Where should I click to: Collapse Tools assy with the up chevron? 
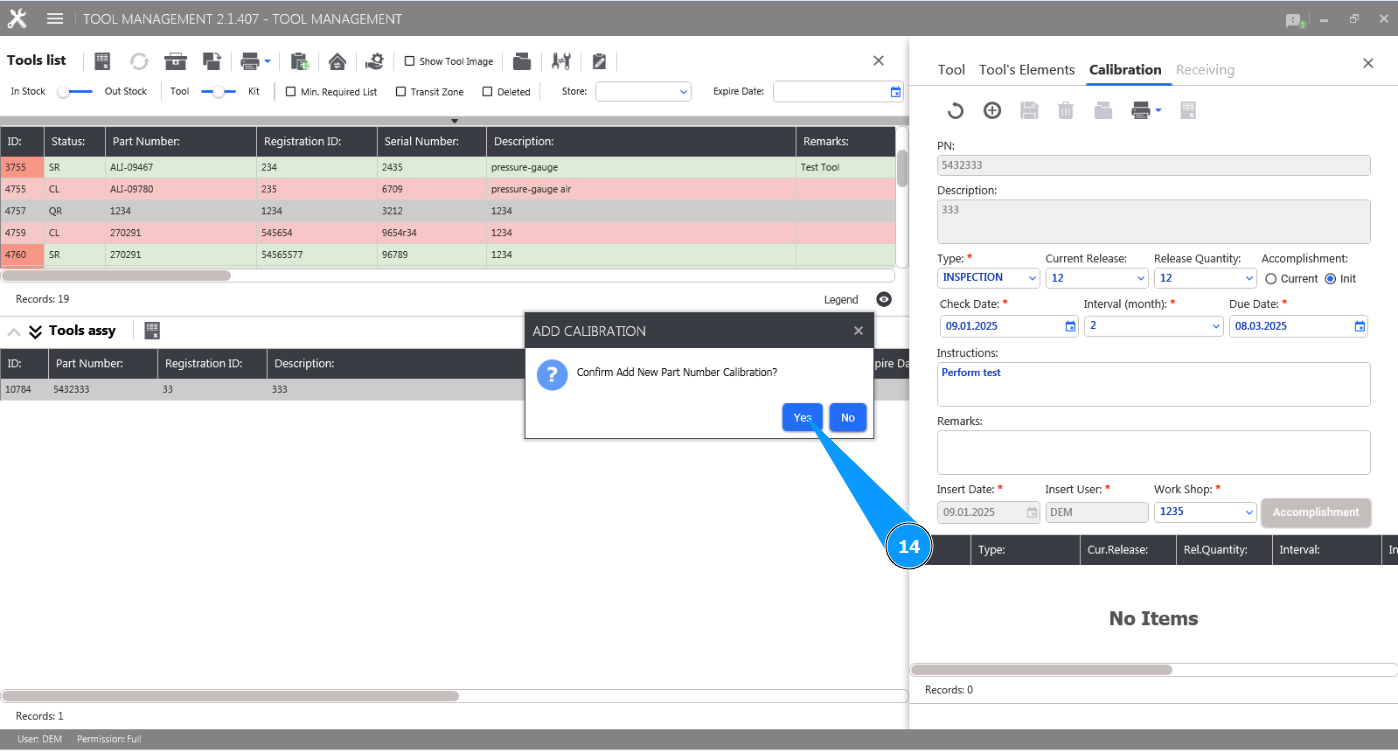(14, 331)
